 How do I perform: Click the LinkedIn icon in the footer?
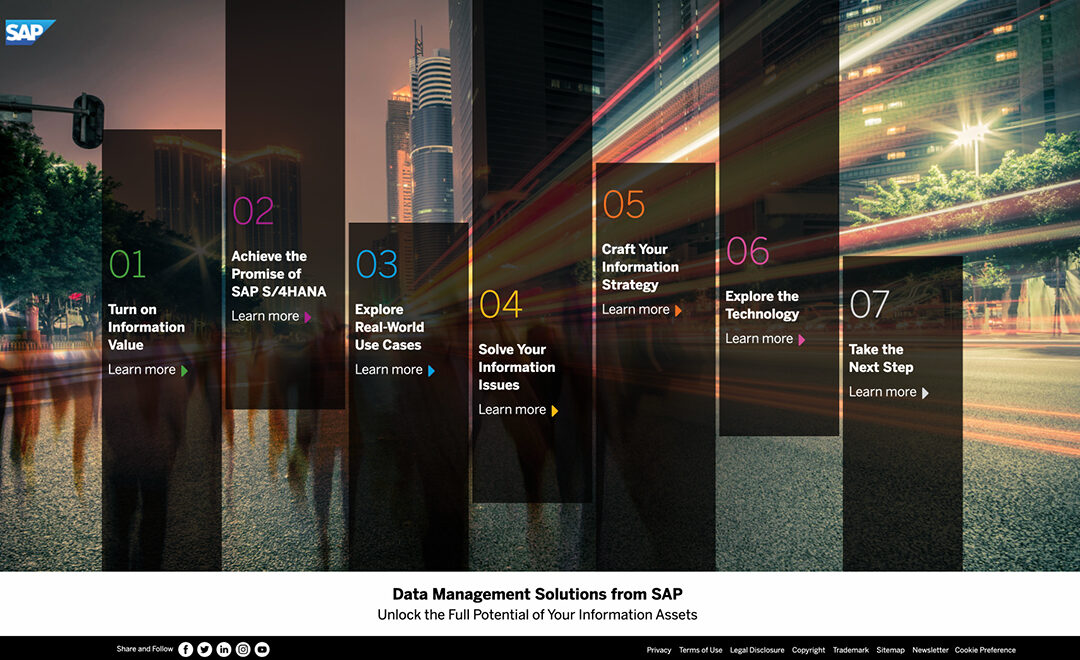pos(223,649)
